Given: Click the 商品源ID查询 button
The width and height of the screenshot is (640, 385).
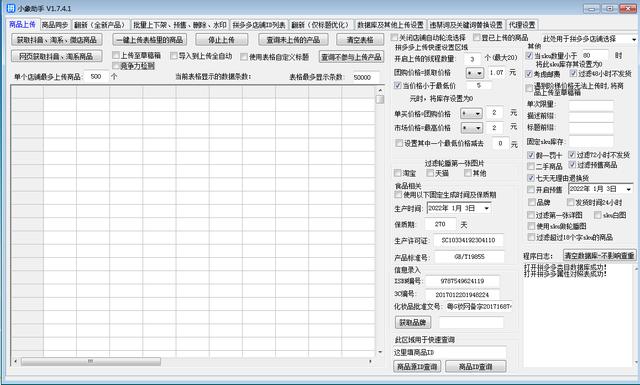Looking at the screenshot, I should (417, 367).
